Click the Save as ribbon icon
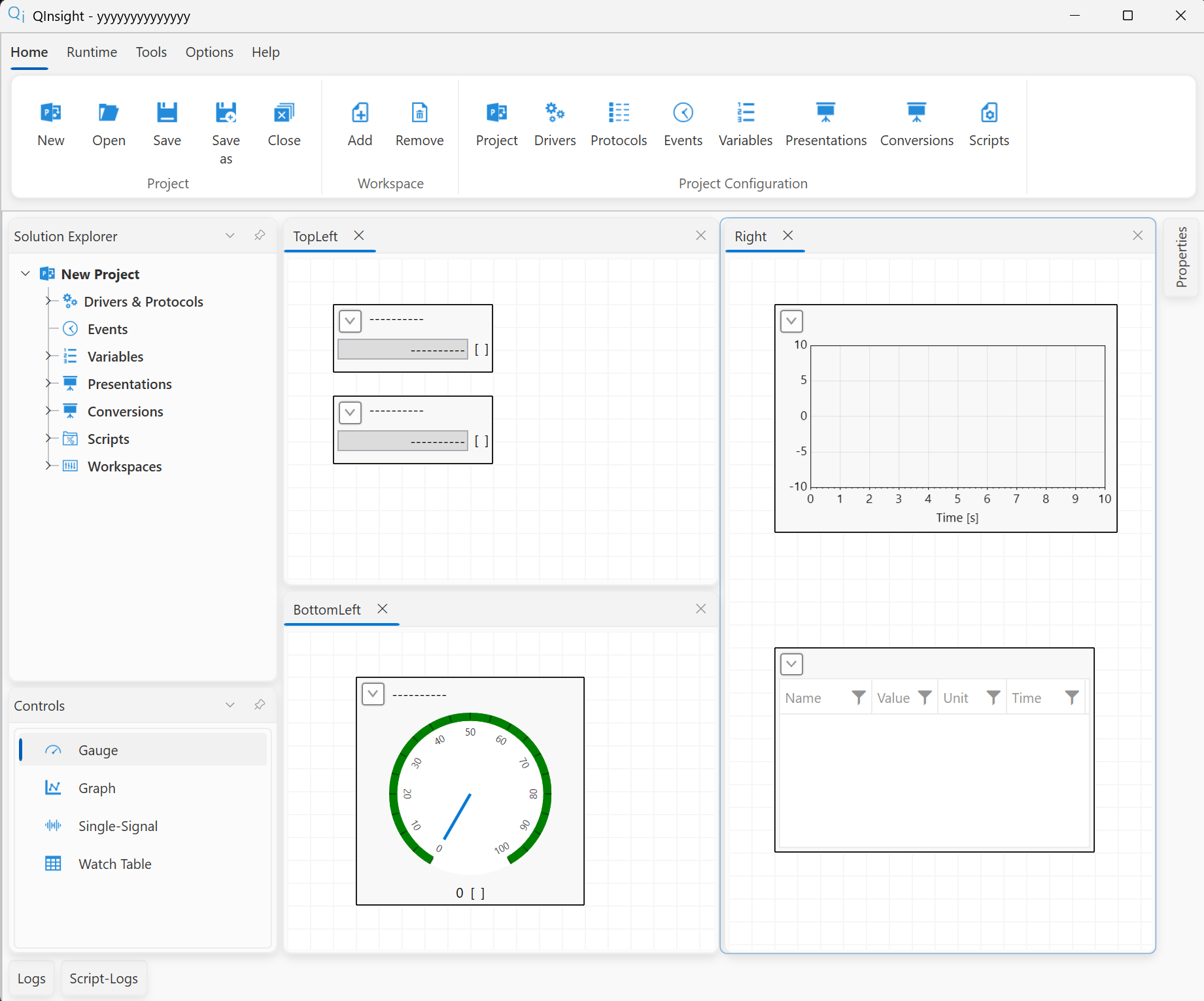 point(226,112)
